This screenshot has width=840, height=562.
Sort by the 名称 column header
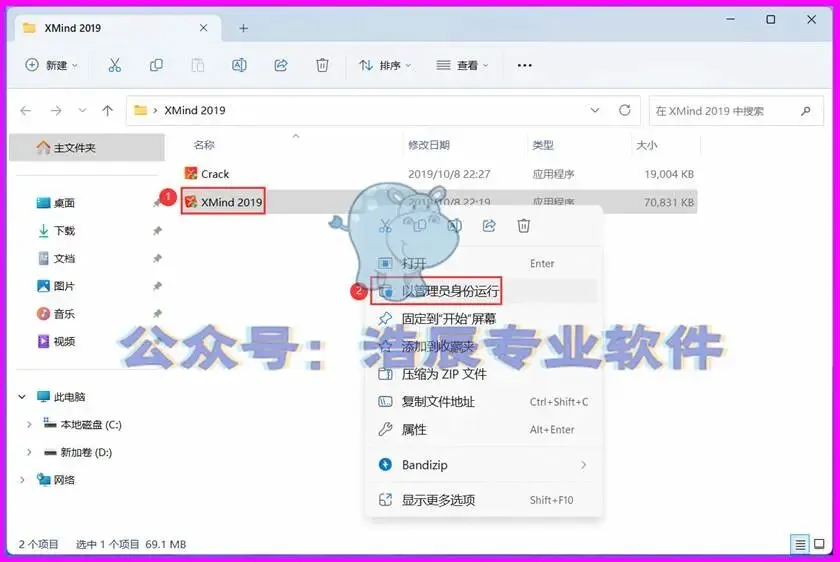click(204, 145)
